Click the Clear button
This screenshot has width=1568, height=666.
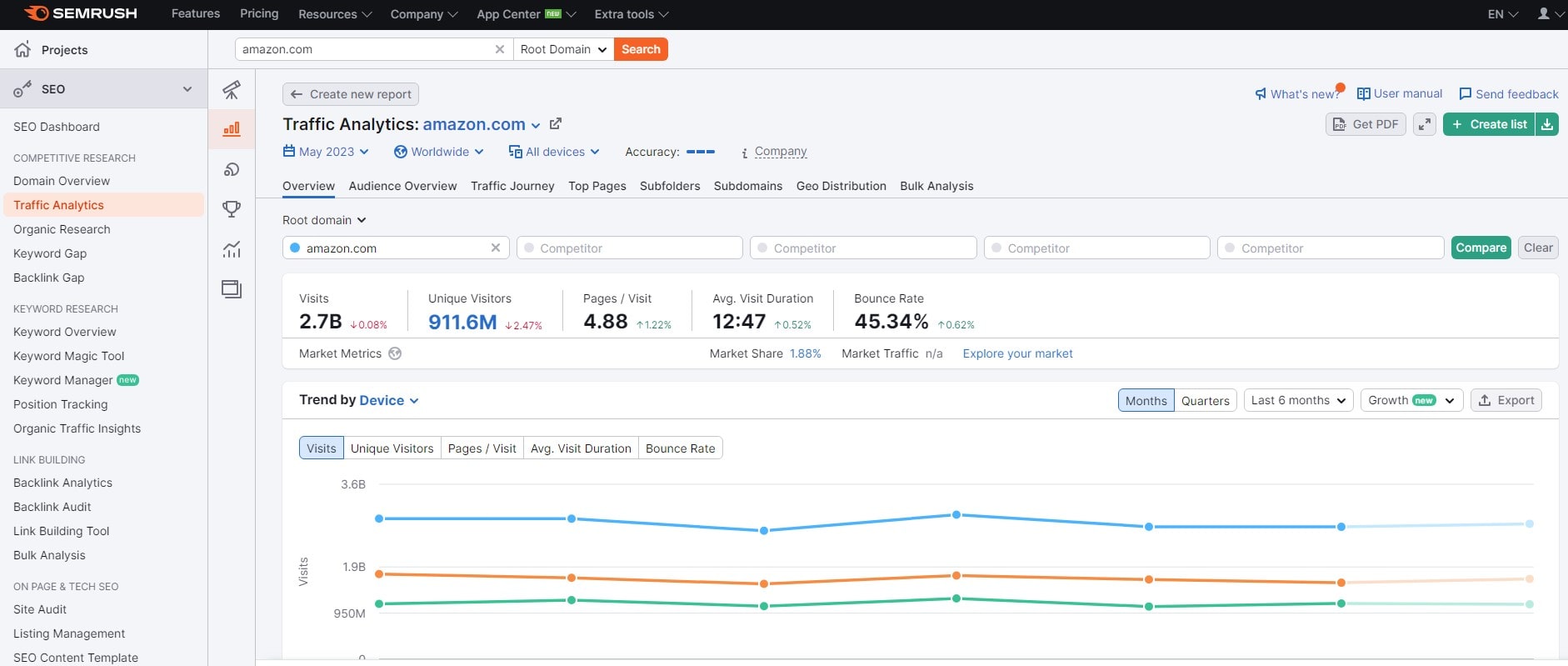pos(1538,248)
